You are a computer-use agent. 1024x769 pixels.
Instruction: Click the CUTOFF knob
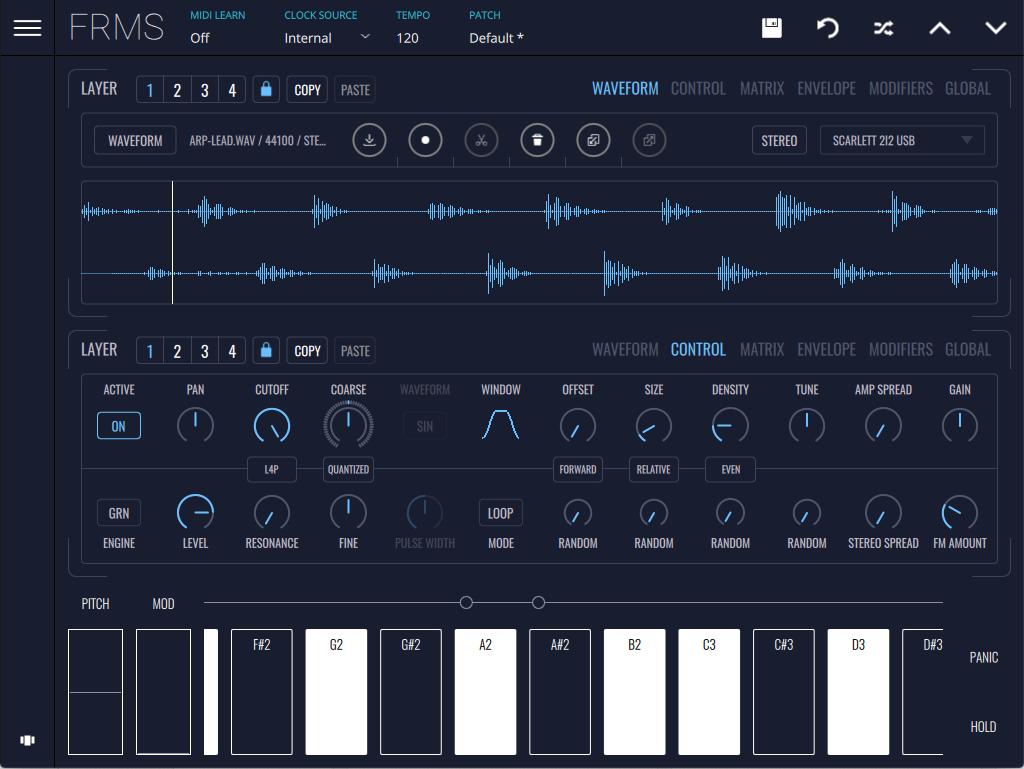point(271,426)
